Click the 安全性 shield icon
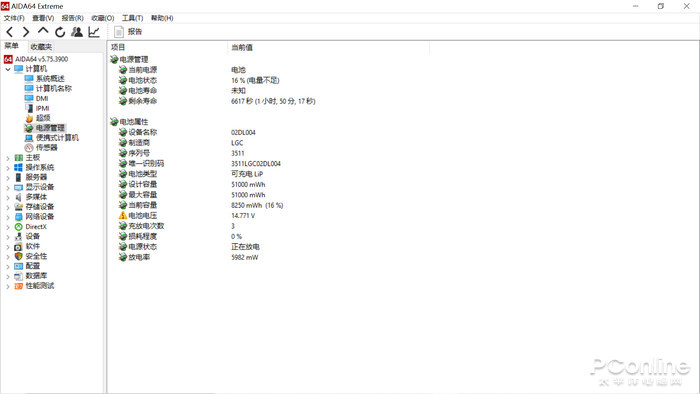 pyautogui.click(x=18, y=256)
